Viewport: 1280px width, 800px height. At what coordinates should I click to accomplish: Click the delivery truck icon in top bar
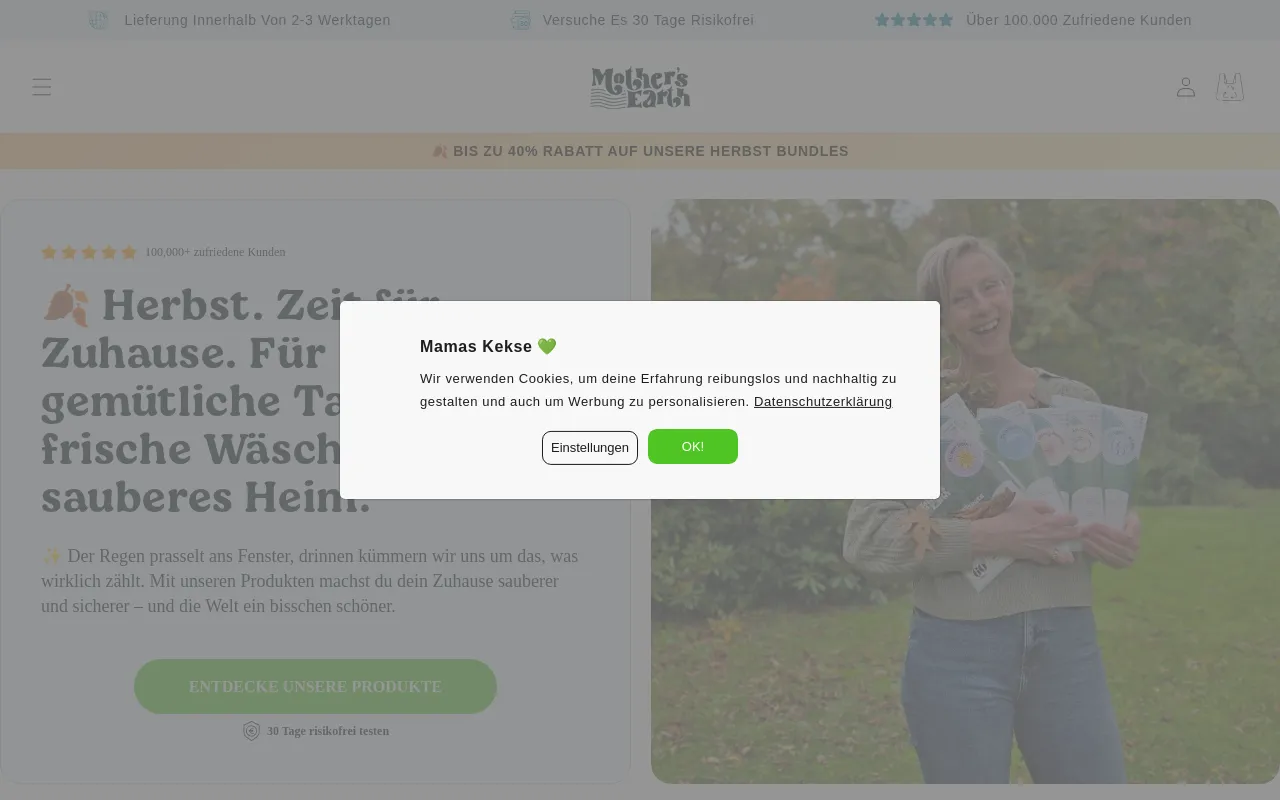click(x=98, y=20)
